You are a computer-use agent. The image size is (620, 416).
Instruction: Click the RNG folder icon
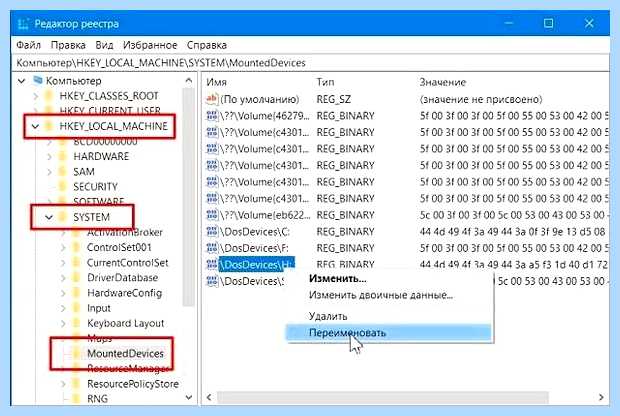(76, 399)
